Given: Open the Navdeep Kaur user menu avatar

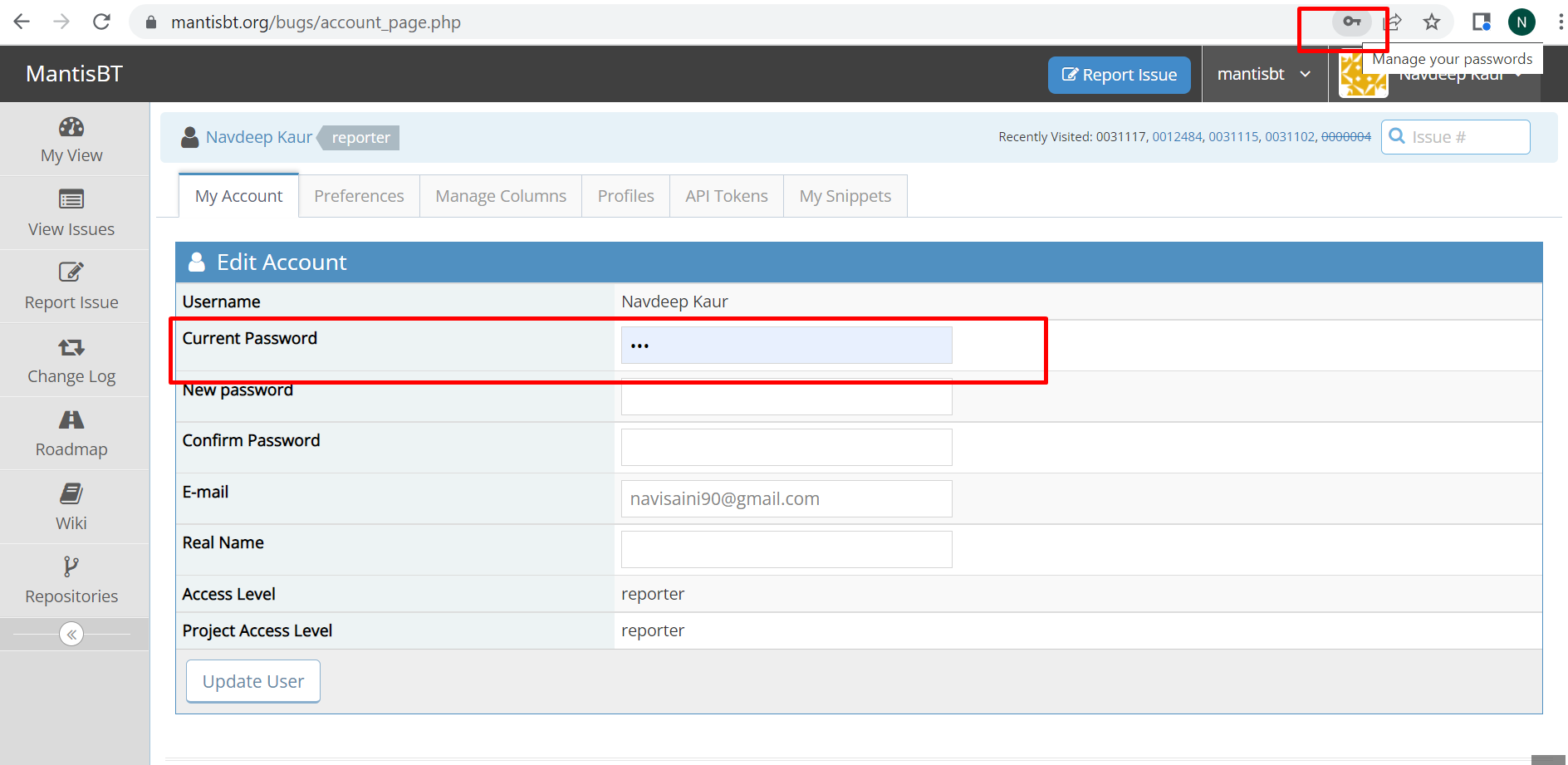Looking at the screenshot, I should pyautogui.click(x=1363, y=76).
